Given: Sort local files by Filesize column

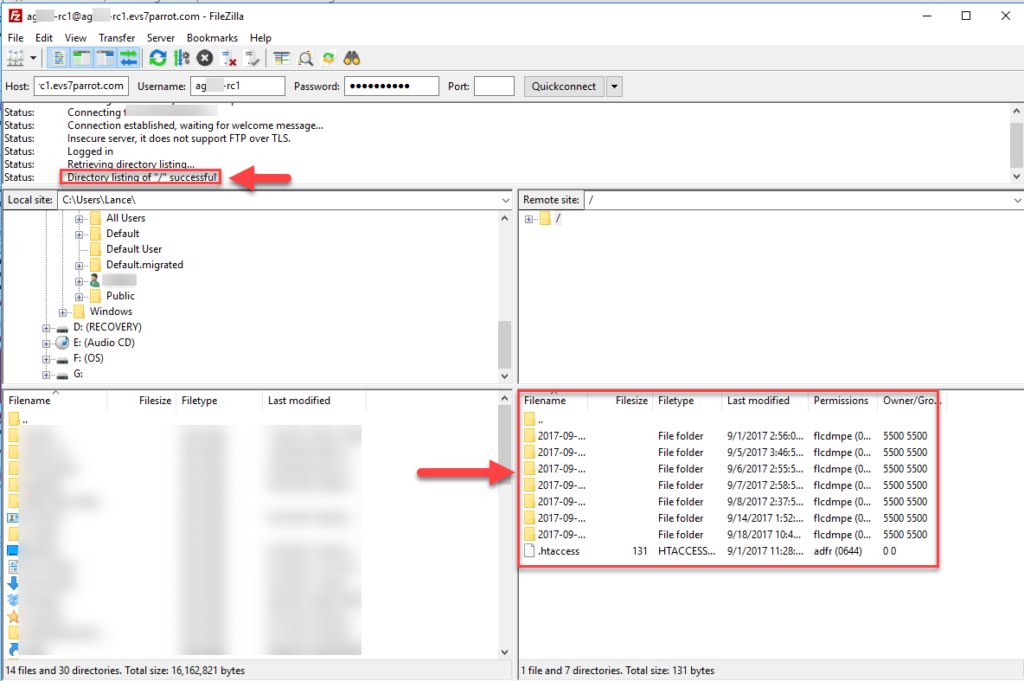Looking at the screenshot, I should [141, 400].
